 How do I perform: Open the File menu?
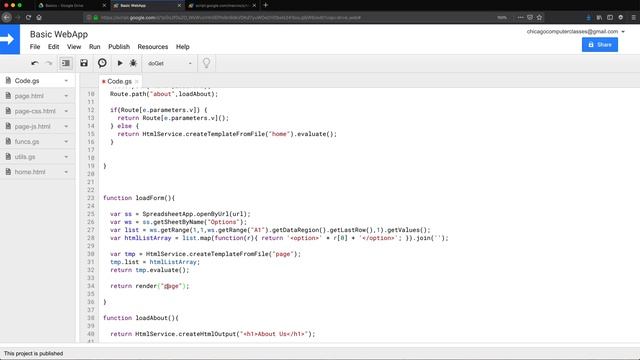point(35,47)
